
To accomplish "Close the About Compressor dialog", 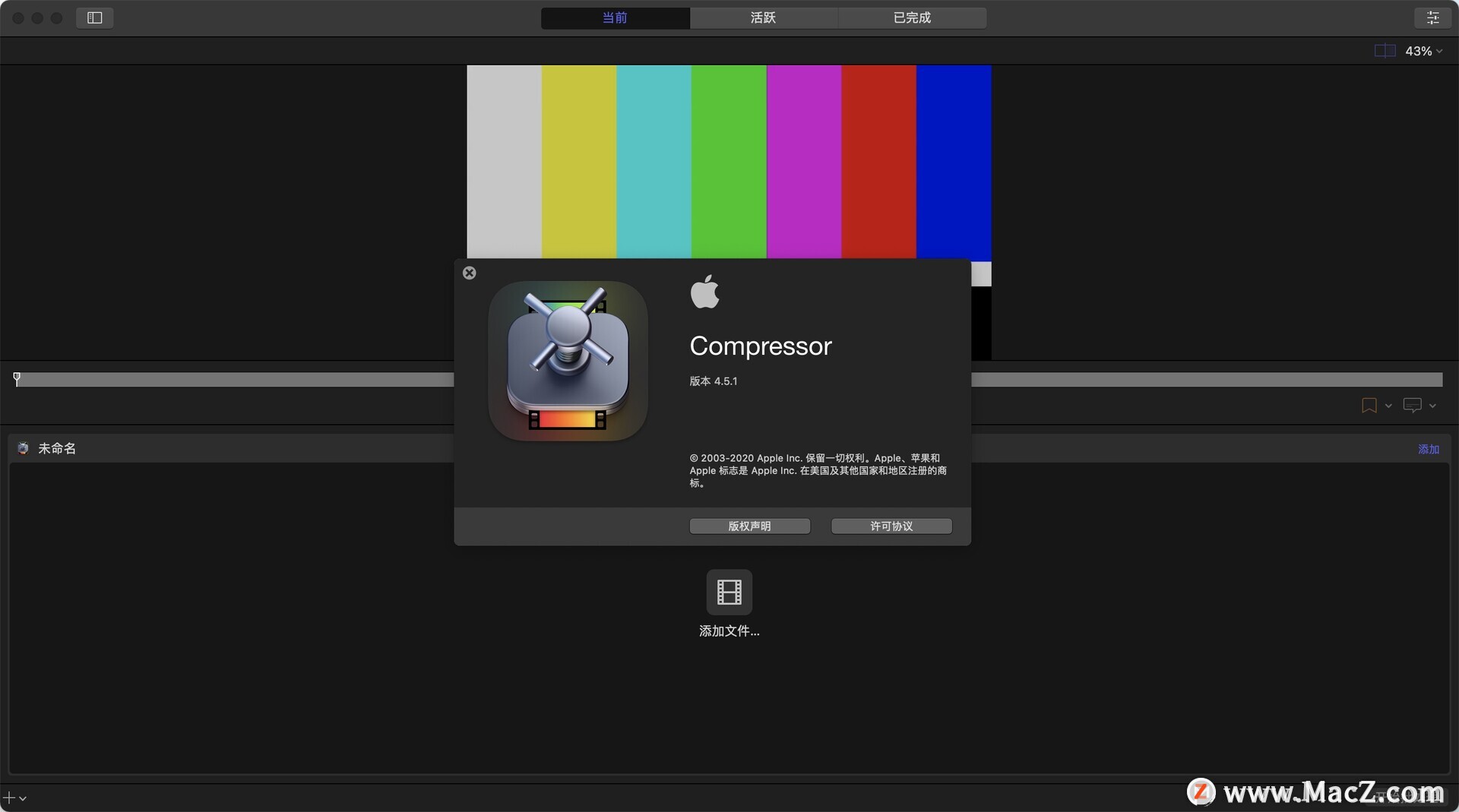I will [x=470, y=273].
